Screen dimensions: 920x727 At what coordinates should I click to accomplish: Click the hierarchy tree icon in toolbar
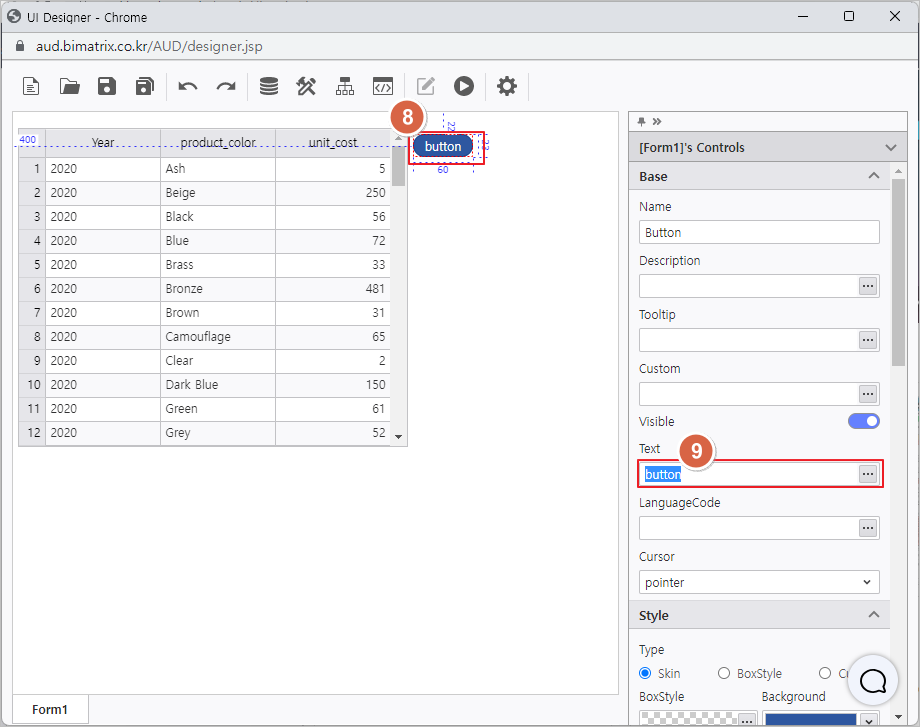345,86
